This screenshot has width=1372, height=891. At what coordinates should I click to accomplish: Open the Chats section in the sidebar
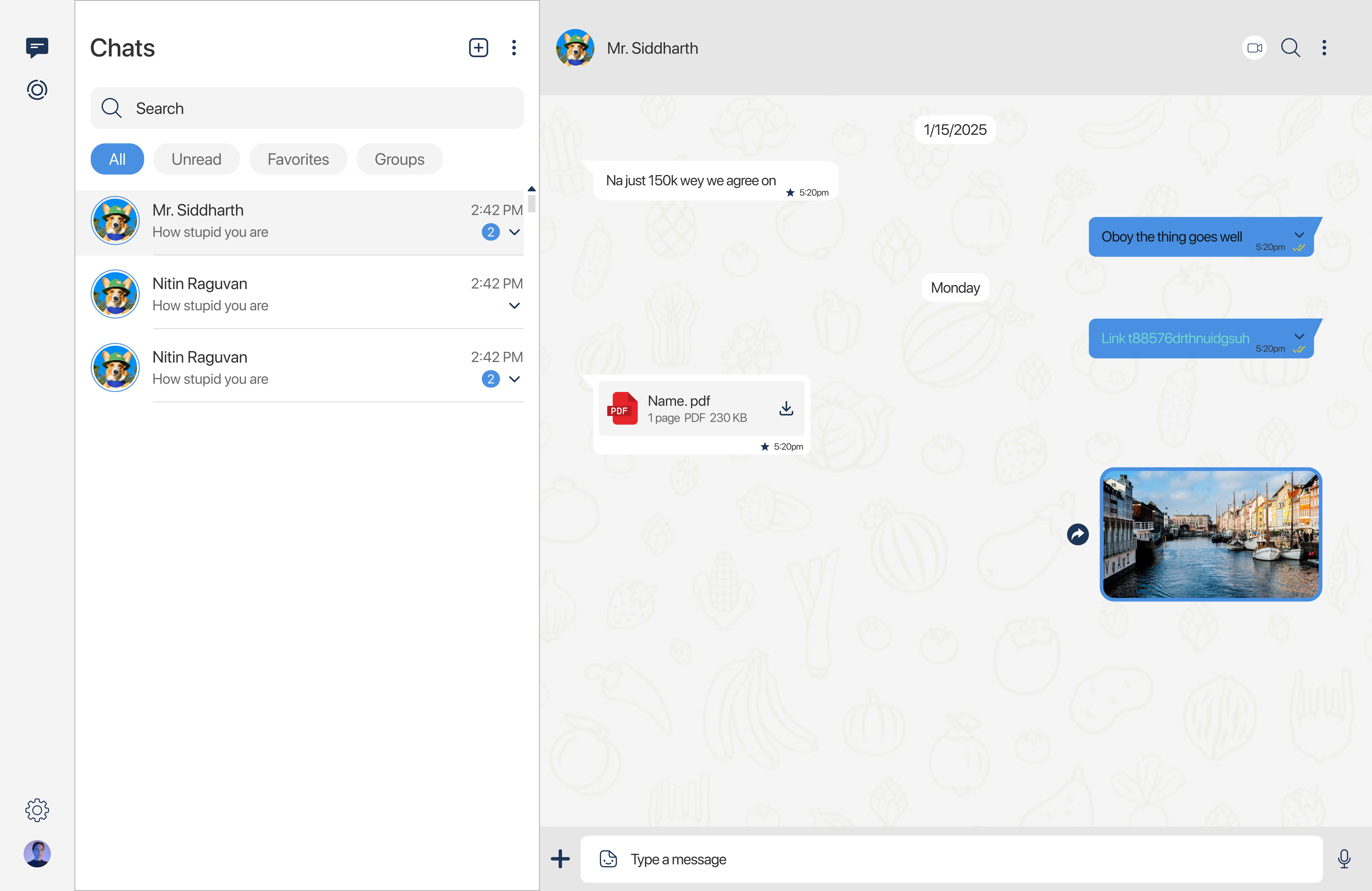pyautogui.click(x=37, y=48)
